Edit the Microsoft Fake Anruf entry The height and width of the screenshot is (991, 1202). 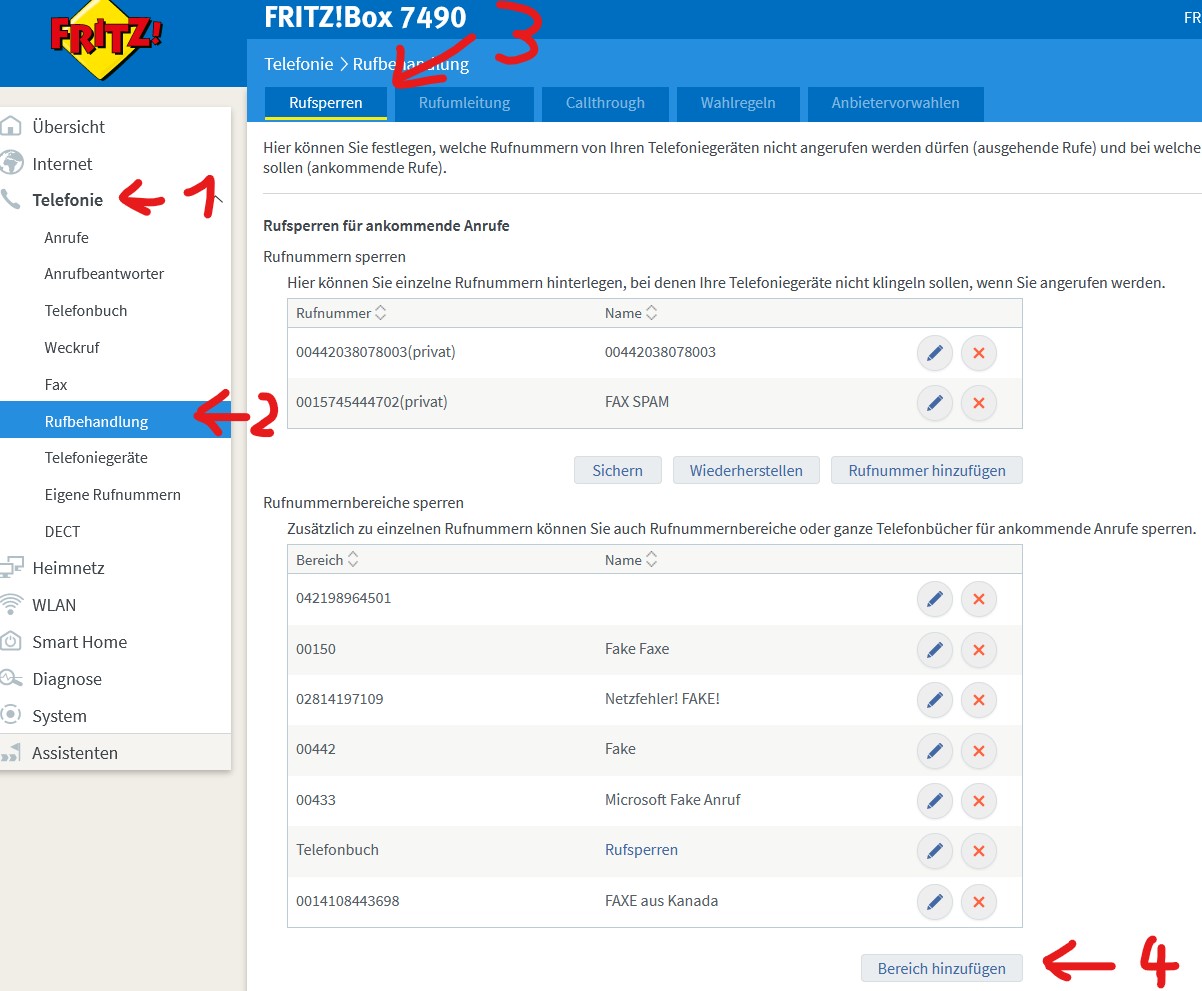click(934, 801)
